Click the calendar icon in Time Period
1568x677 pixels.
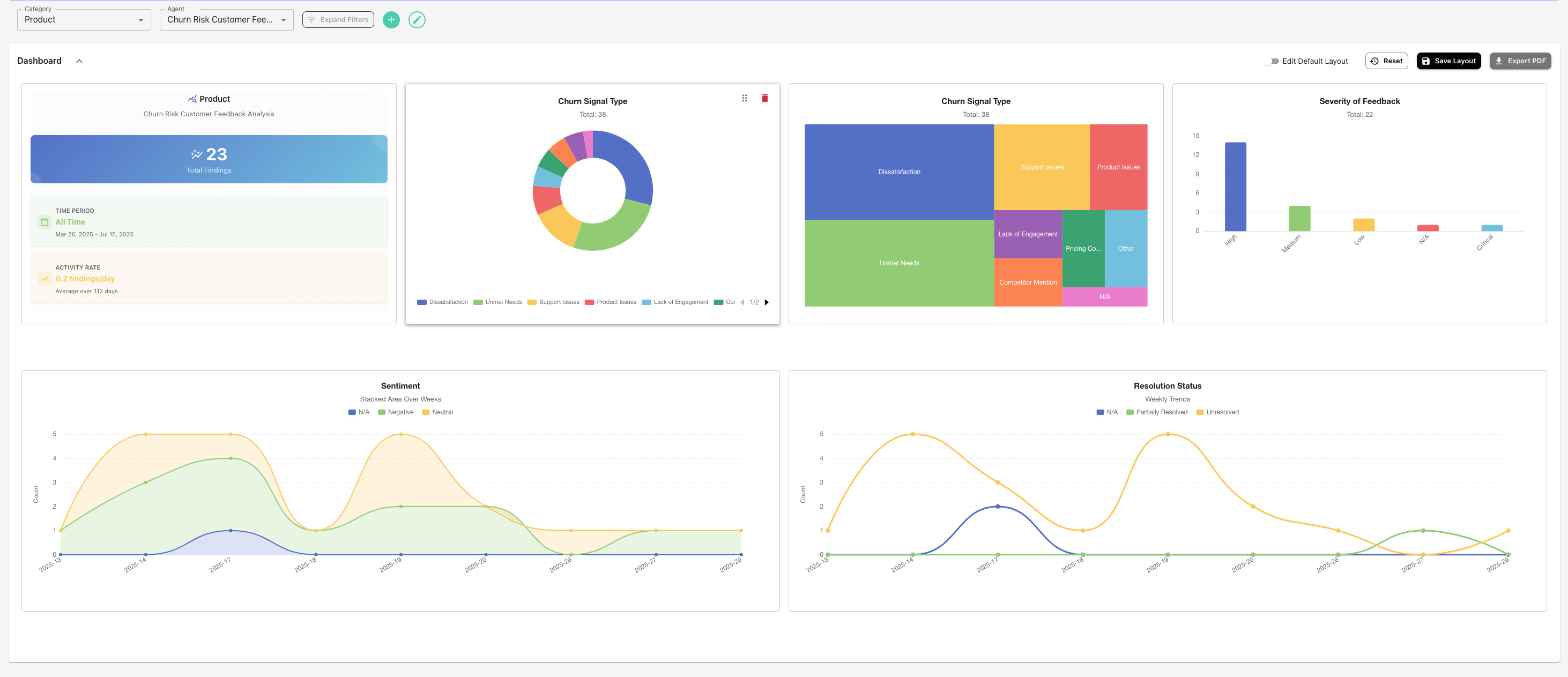click(x=44, y=222)
